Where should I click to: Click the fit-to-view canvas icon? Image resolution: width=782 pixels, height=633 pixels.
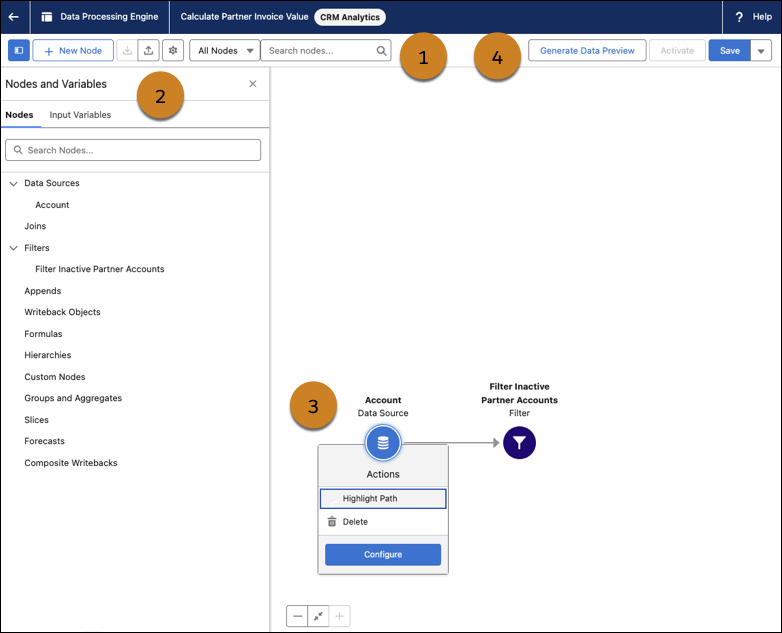tap(318, 616)
